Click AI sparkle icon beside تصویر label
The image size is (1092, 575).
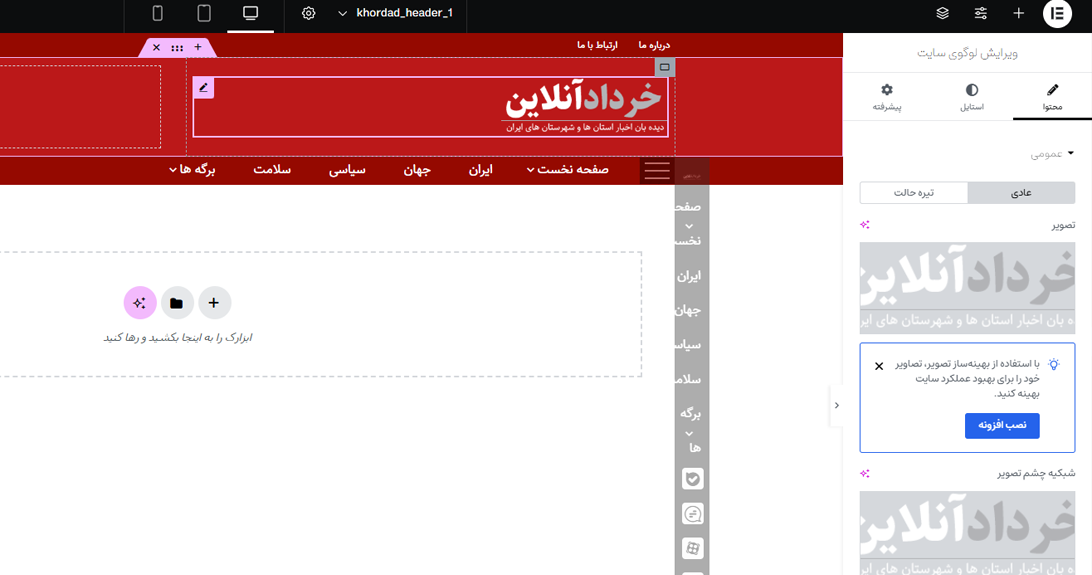click(x=865, y=225)
